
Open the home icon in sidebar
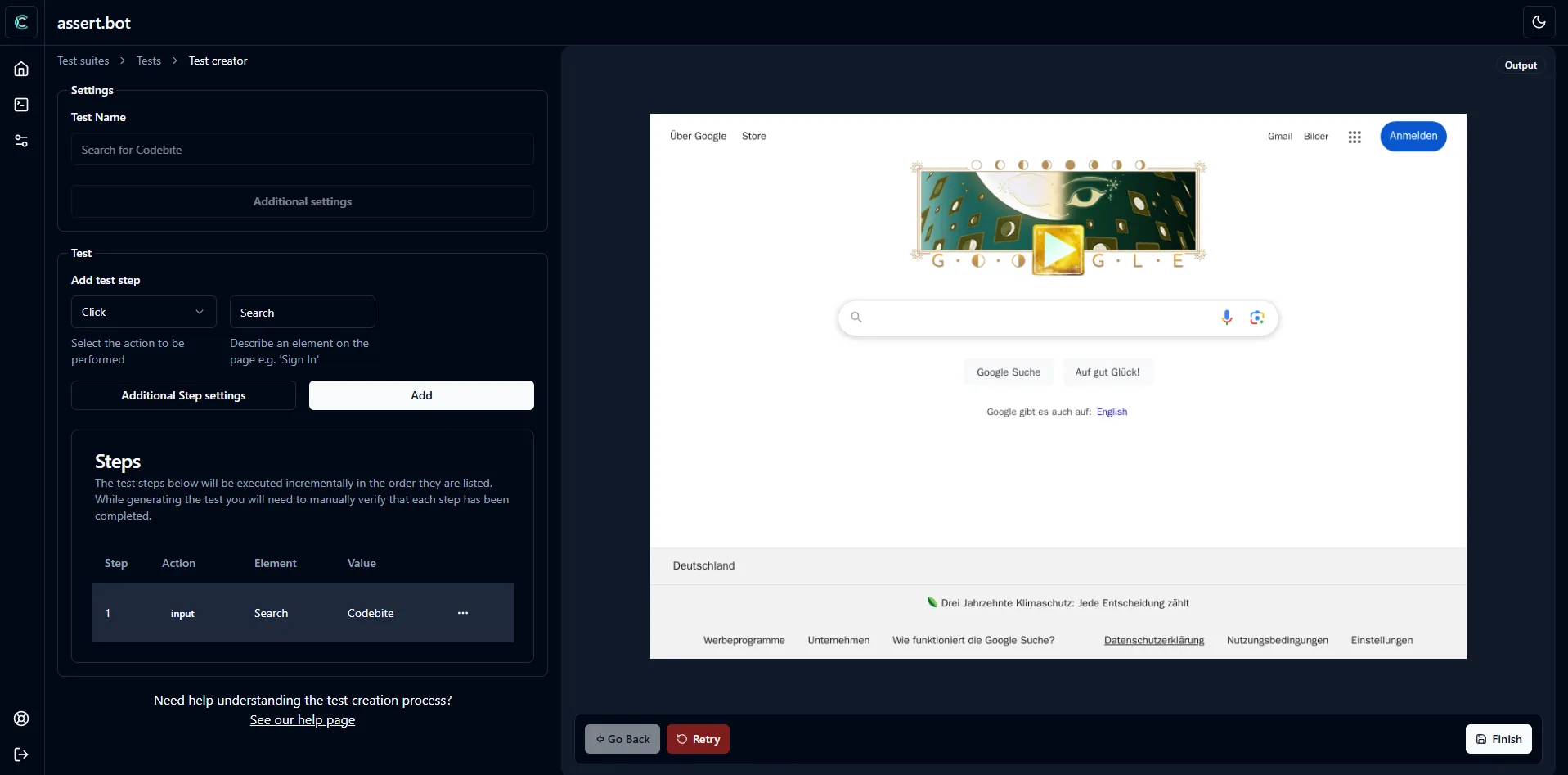pyautogui.click(x=21, y=69)
